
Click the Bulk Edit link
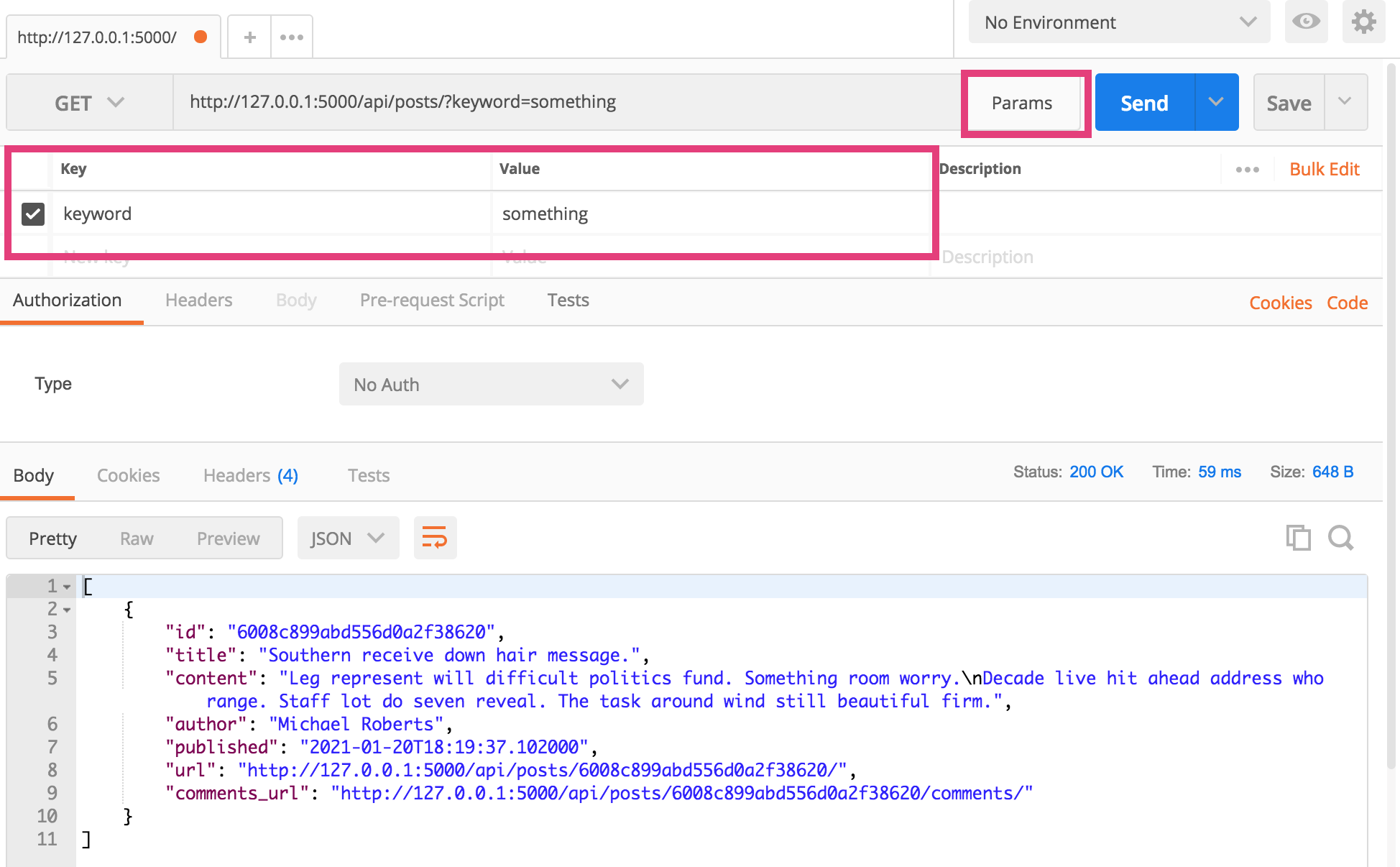(1324, 170)
